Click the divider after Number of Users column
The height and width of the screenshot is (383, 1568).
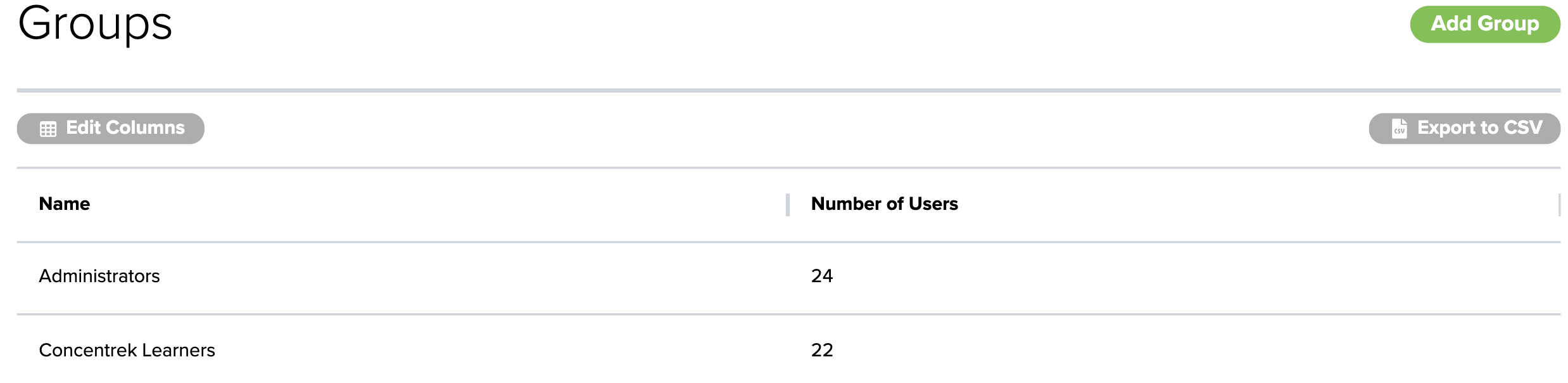pos(1559,205)
